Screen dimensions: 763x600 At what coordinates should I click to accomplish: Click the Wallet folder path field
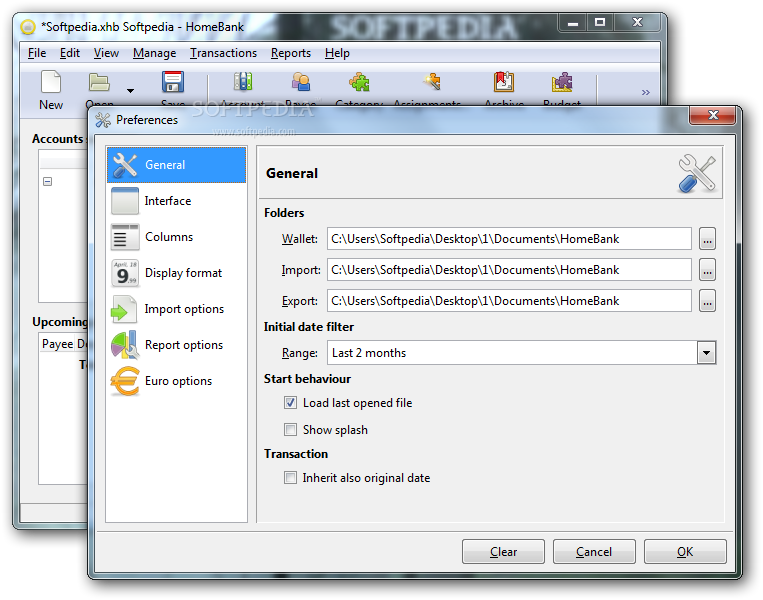coord(509,238)
